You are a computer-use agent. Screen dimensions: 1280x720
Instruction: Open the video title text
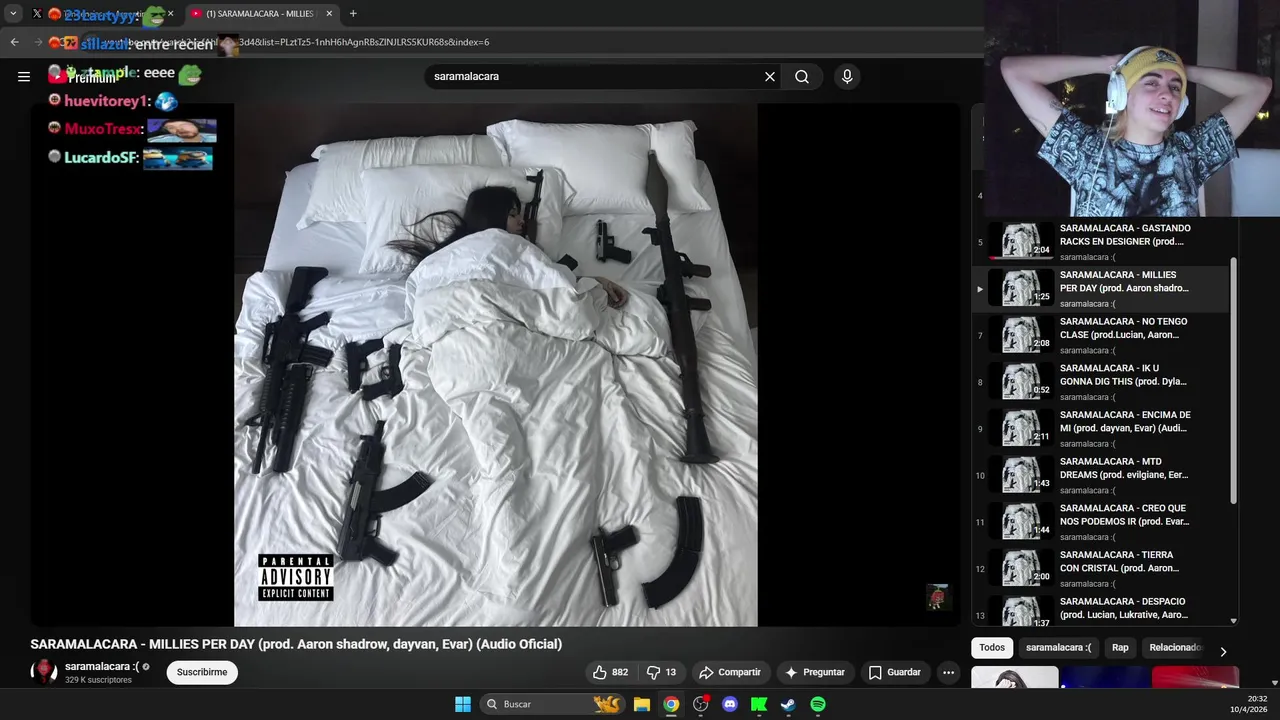tap(296, 644)
